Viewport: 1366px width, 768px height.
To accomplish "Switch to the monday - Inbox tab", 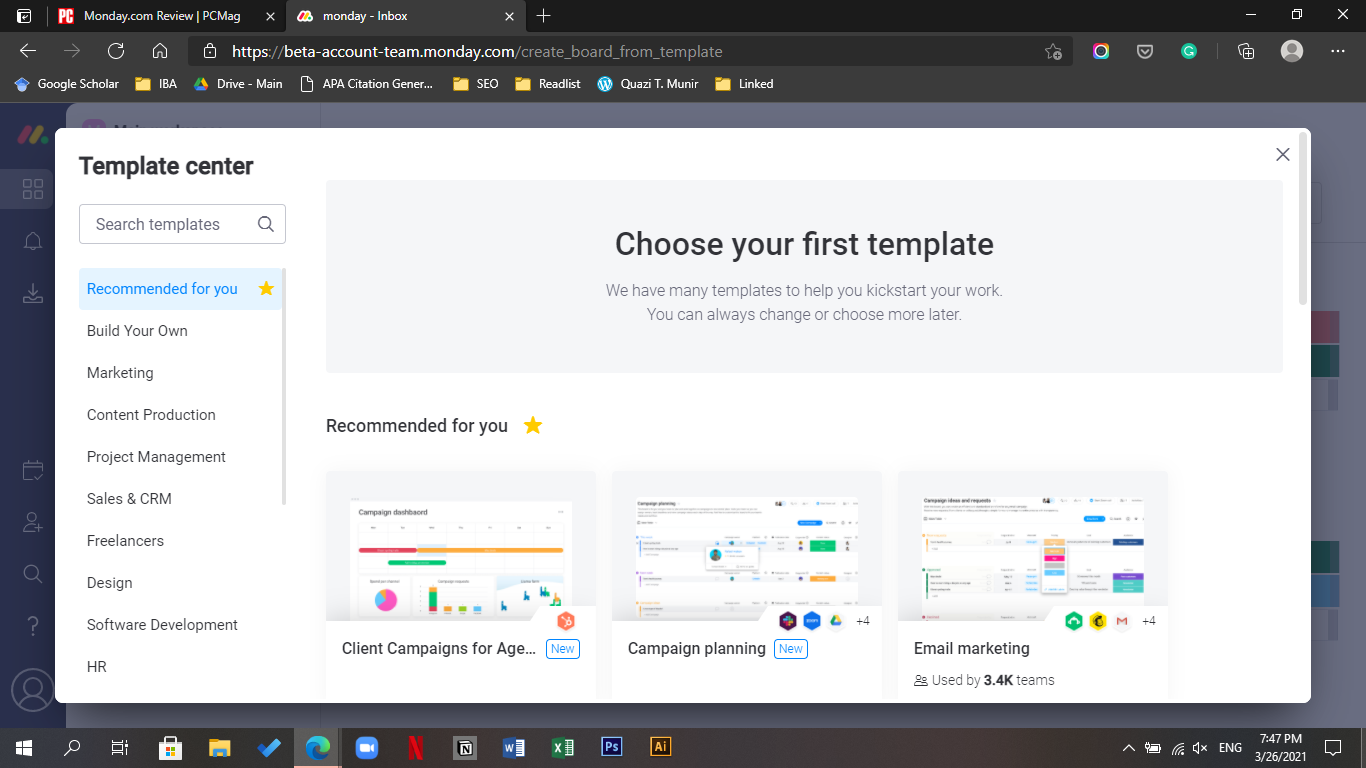I will coord(405,16).
